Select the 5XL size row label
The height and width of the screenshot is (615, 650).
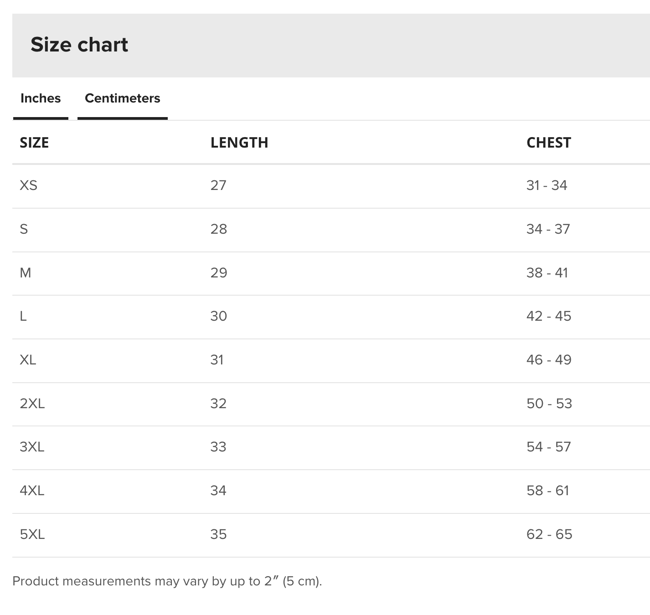(32, 534)
